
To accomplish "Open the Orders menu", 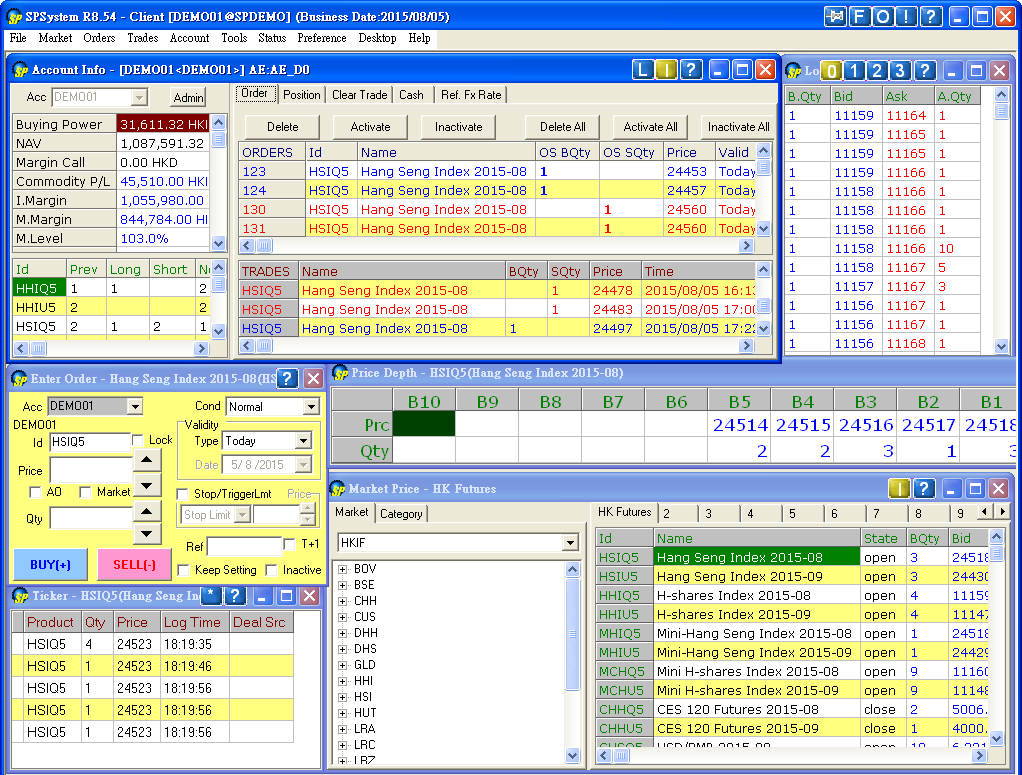I will (99, 38).
